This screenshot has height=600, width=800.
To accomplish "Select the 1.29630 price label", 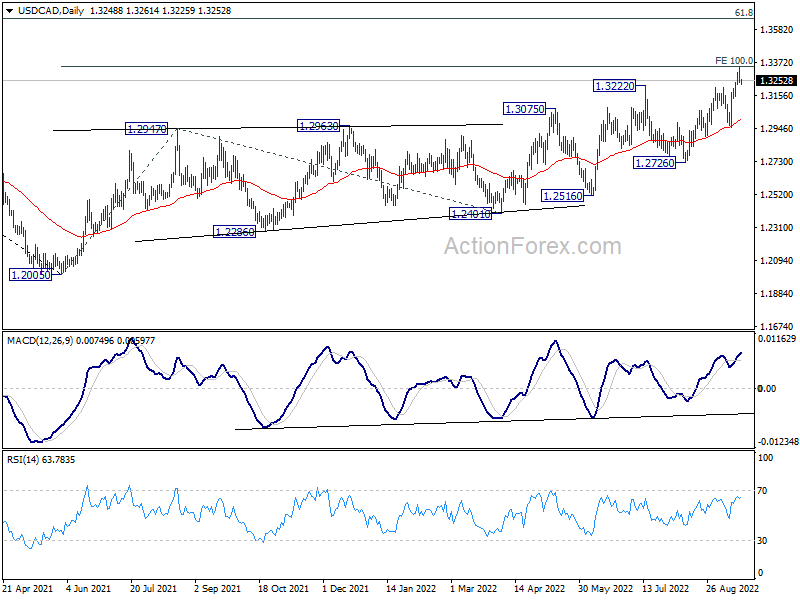I will (x=320, y=126).
